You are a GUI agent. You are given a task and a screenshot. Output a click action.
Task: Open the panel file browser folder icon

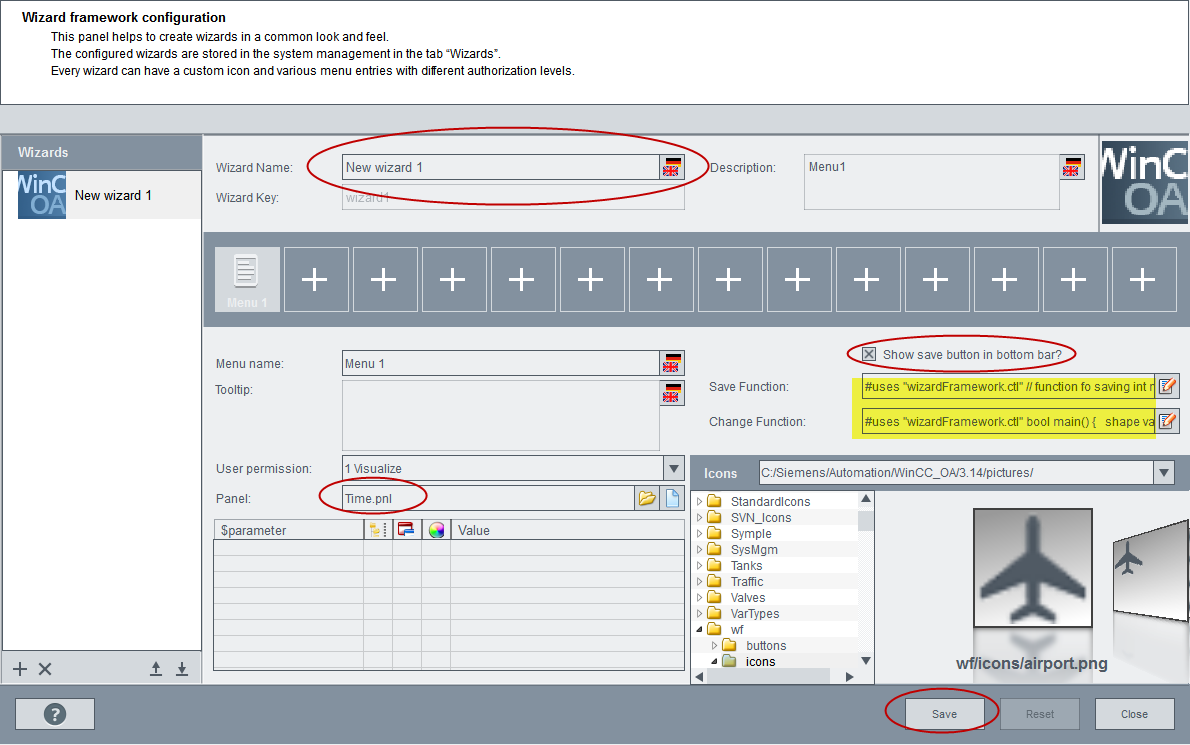click(646, 498)
